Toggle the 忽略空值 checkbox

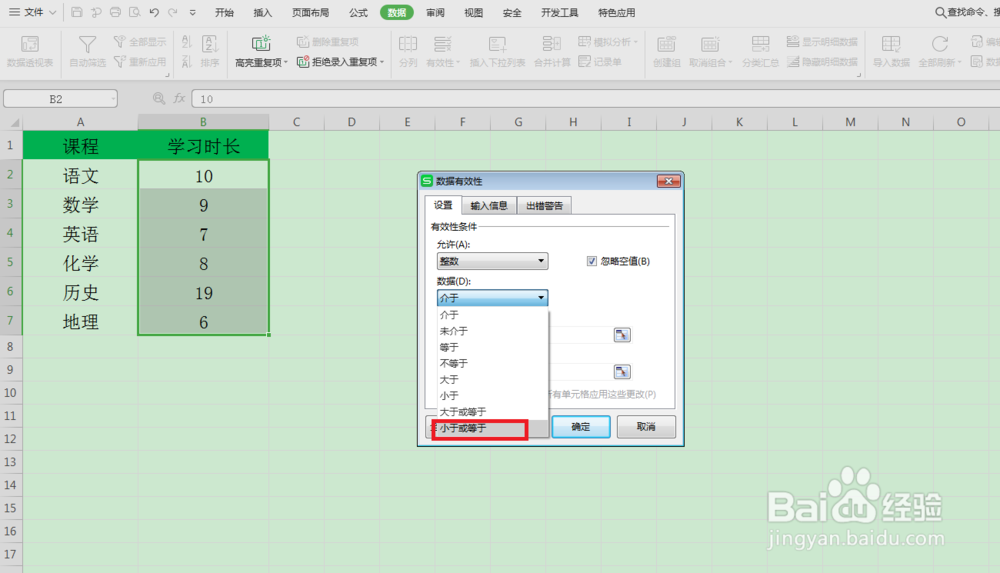point(592,261)
